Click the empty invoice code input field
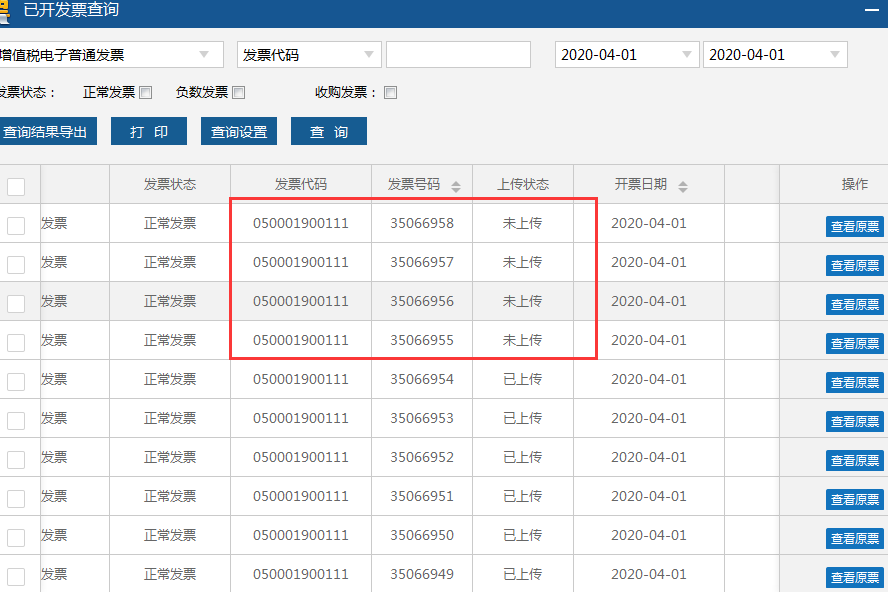This screenshot has height=592, width=888. pyautogui.click(x=459, y=54)
